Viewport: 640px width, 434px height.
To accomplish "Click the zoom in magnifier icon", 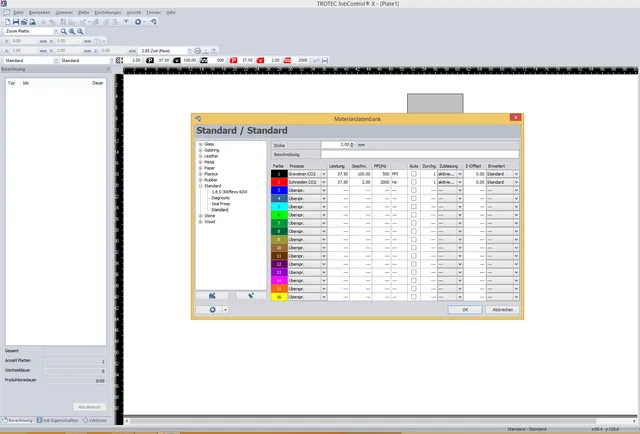I will pos(72,31).
